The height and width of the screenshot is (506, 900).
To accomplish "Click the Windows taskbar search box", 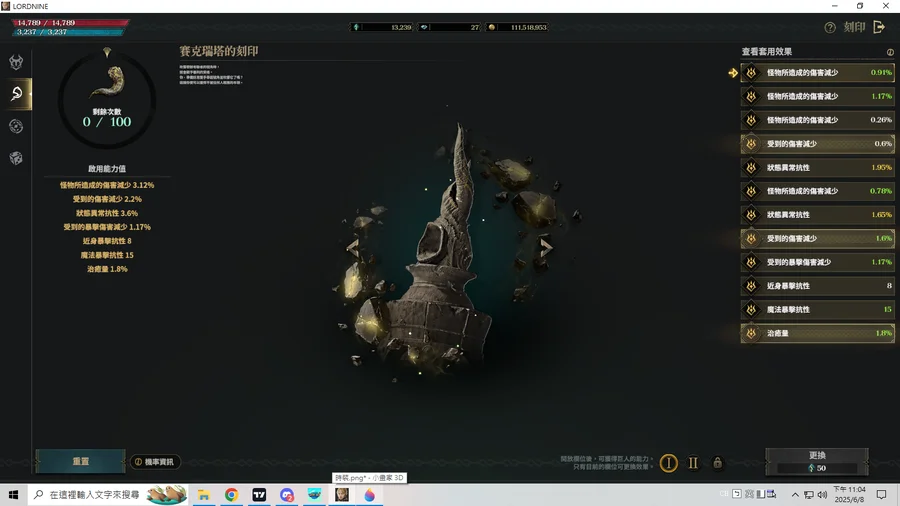I will pyautogui.click(x=108, y=495).
